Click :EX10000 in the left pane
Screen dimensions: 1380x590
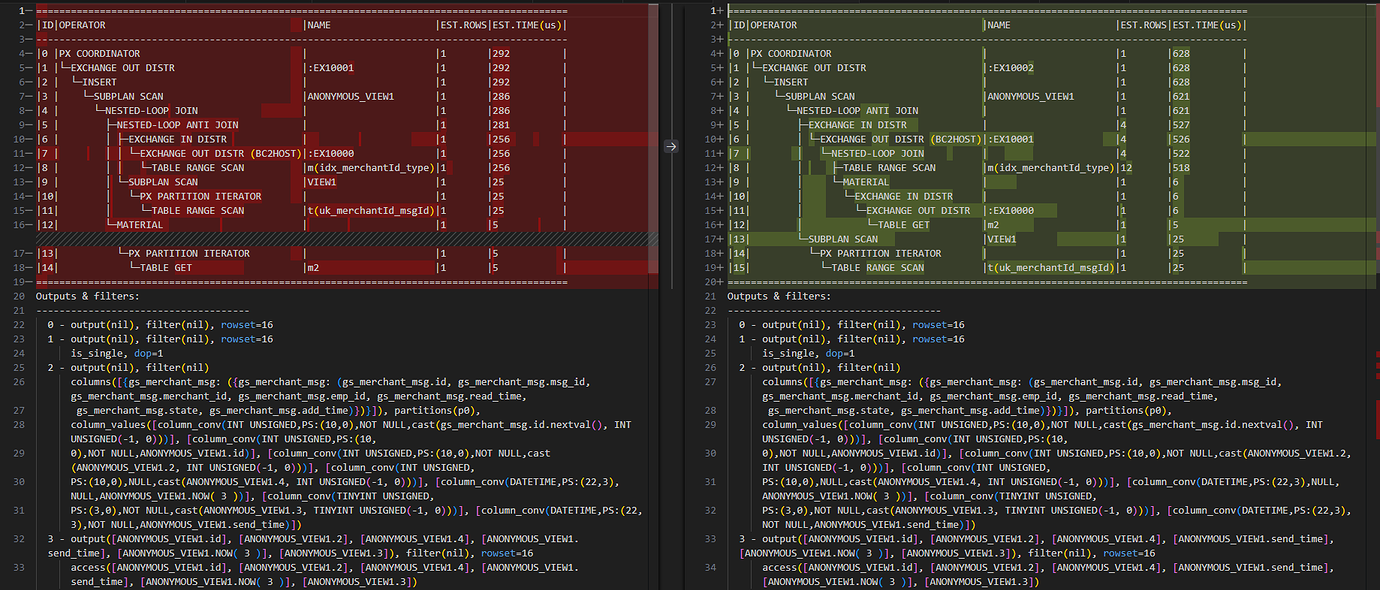point(330,154)
